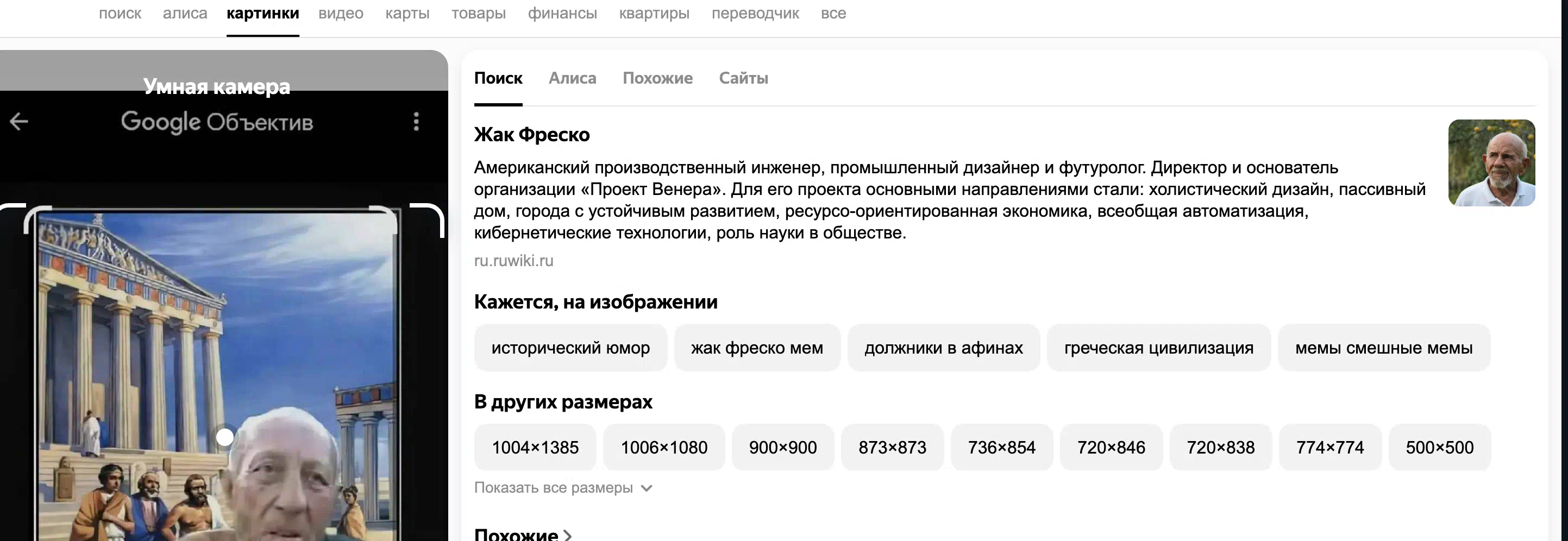Open the переводчик tab
This screenshot has height=541, width=1568.
(755, 14)
